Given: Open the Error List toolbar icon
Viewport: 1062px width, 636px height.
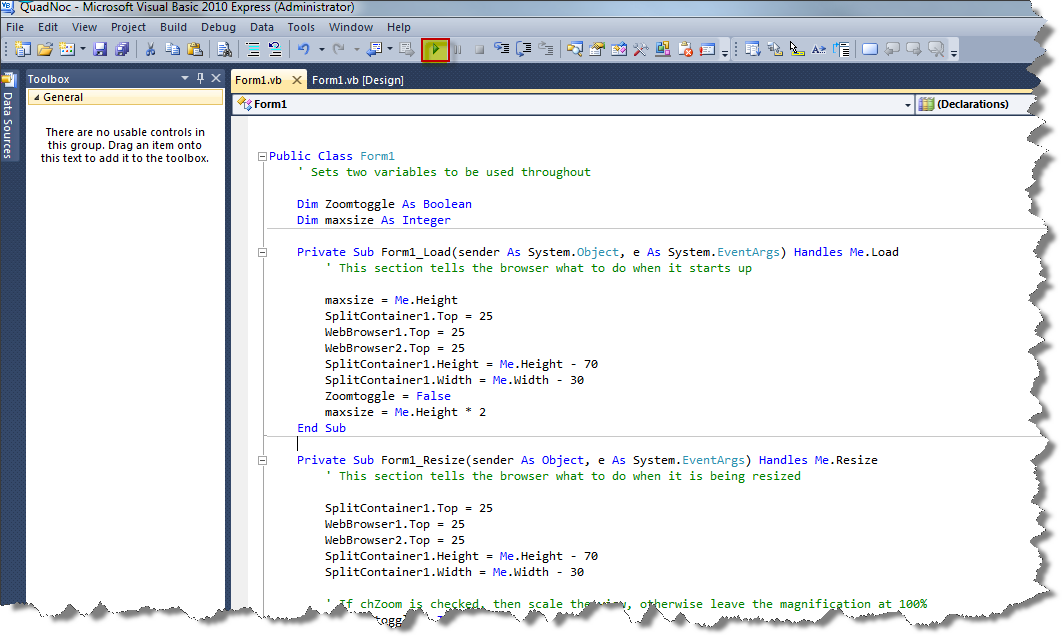Looking at the screenshot, I should coord(686,49).
